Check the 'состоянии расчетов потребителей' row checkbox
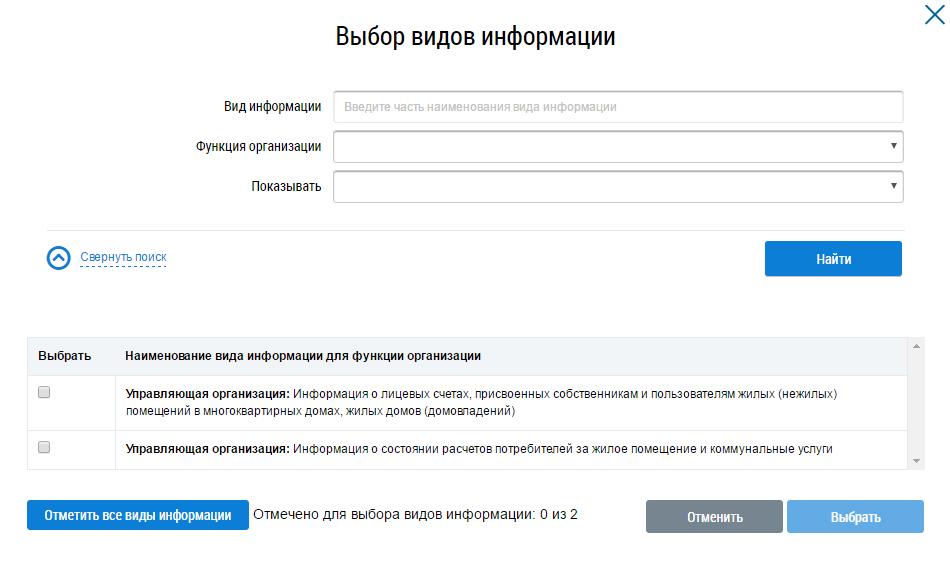Image resolution: width=950 pixels, height=568 pixels. [x=44, y=447]
